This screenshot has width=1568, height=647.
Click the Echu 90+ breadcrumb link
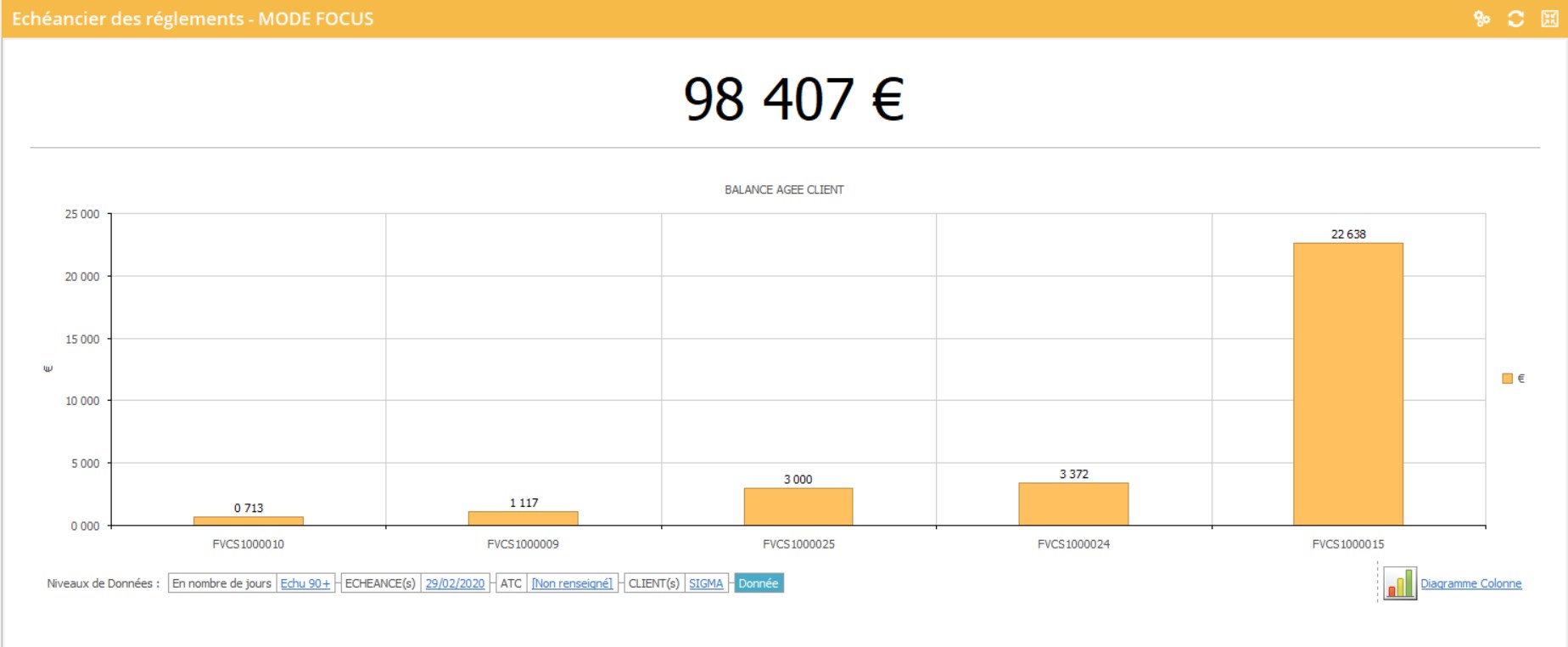point(305,584)
